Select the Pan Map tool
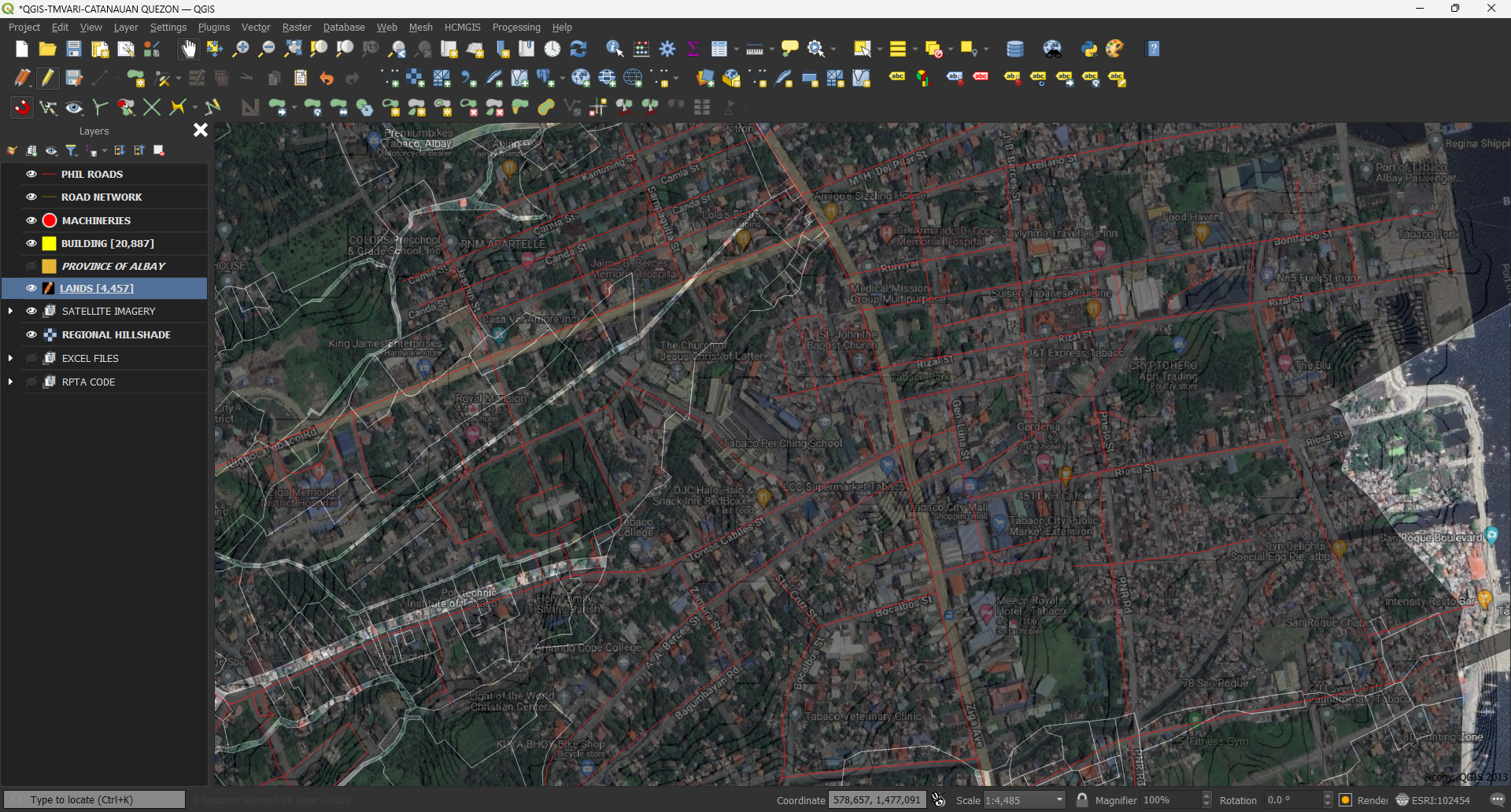The height and width of the screenshot is (812, 1511). (x=188, y=49)
